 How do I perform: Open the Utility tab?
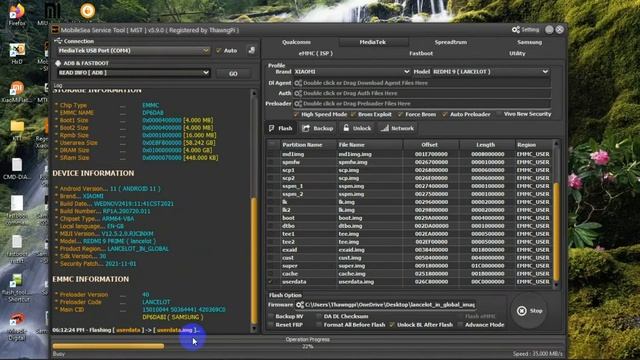tap(517, 53)
